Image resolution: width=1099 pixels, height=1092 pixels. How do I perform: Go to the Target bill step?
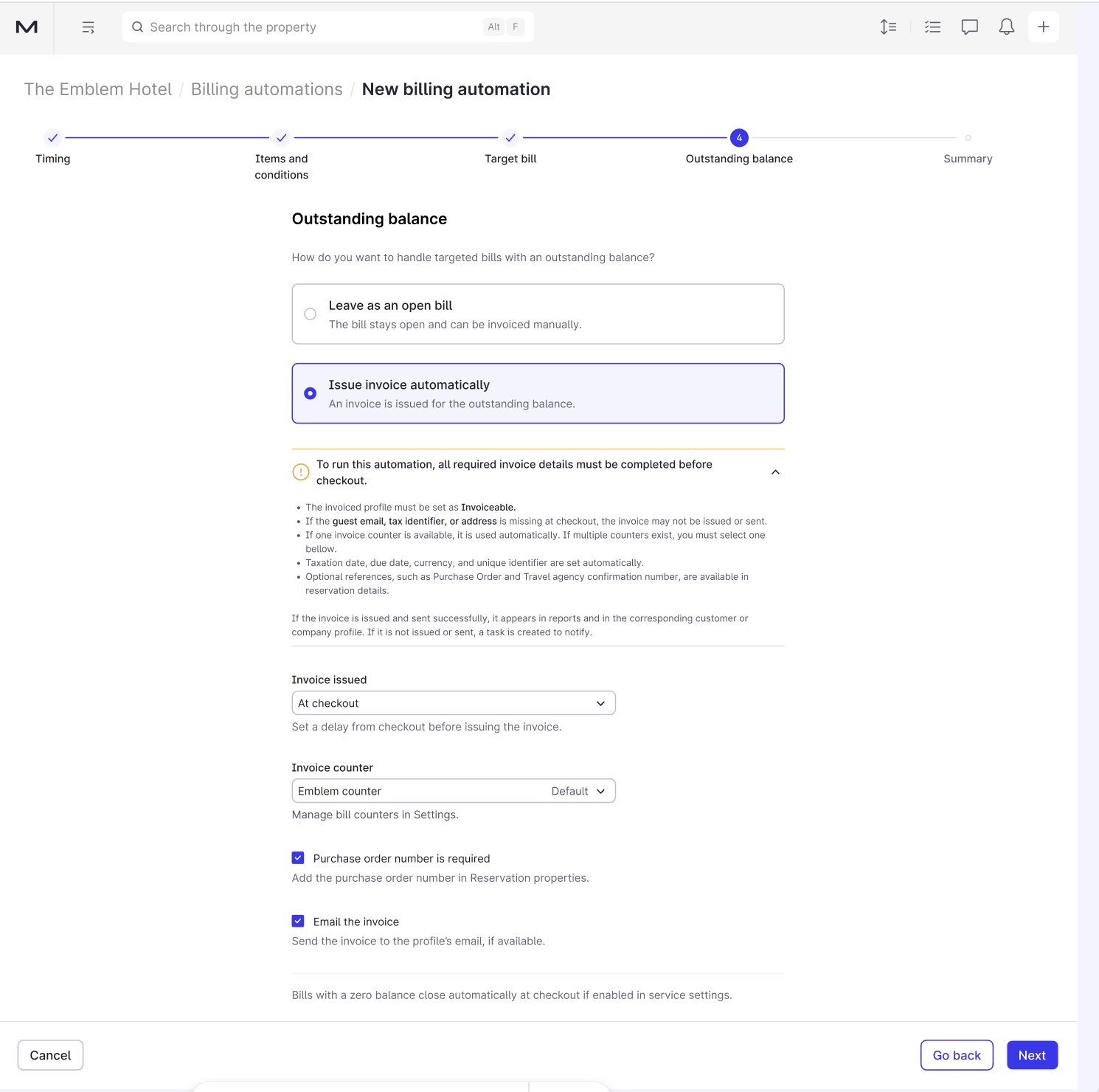(x=510, y=148)
